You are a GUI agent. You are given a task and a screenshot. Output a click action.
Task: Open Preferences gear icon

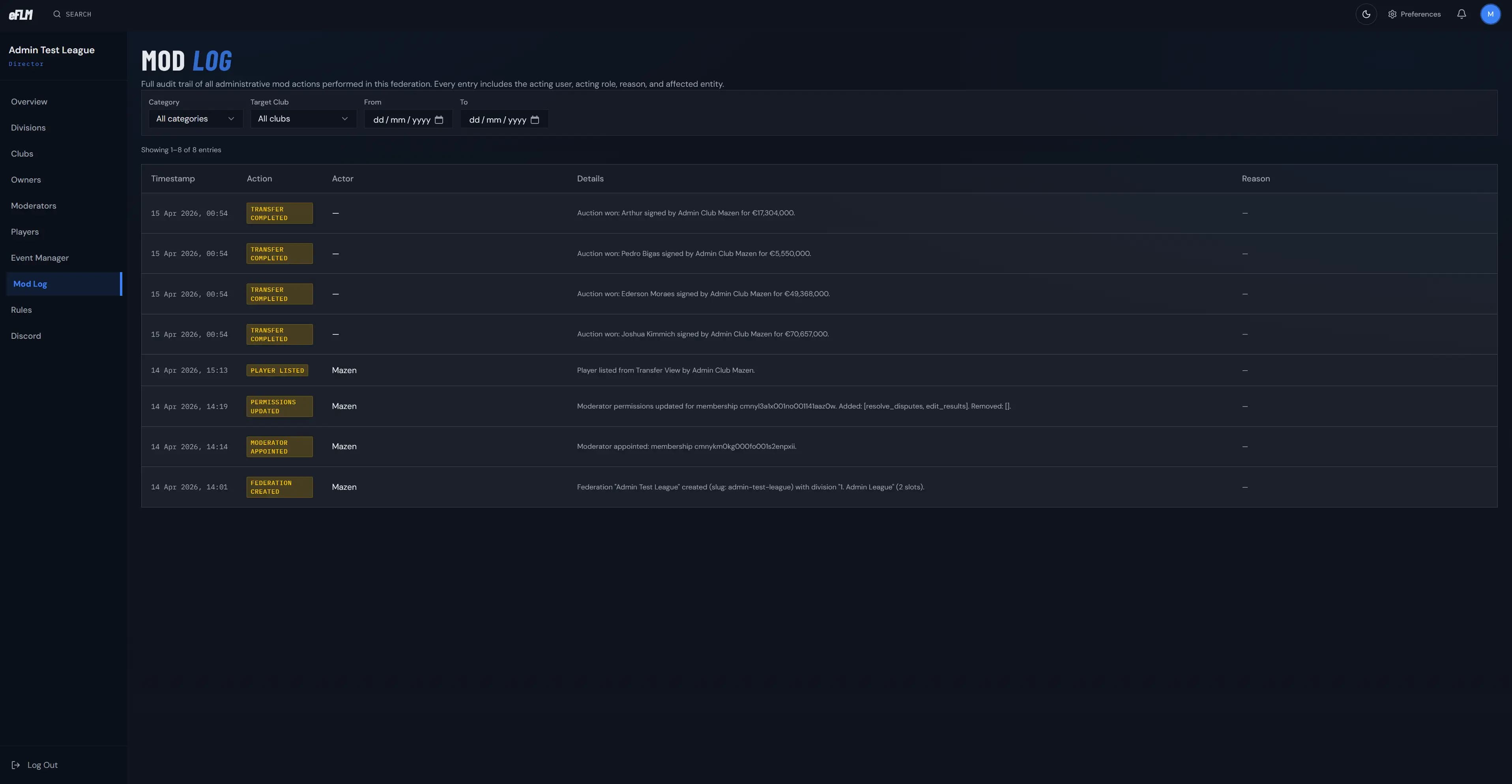pyautogui.click(x=1392, y=14)
